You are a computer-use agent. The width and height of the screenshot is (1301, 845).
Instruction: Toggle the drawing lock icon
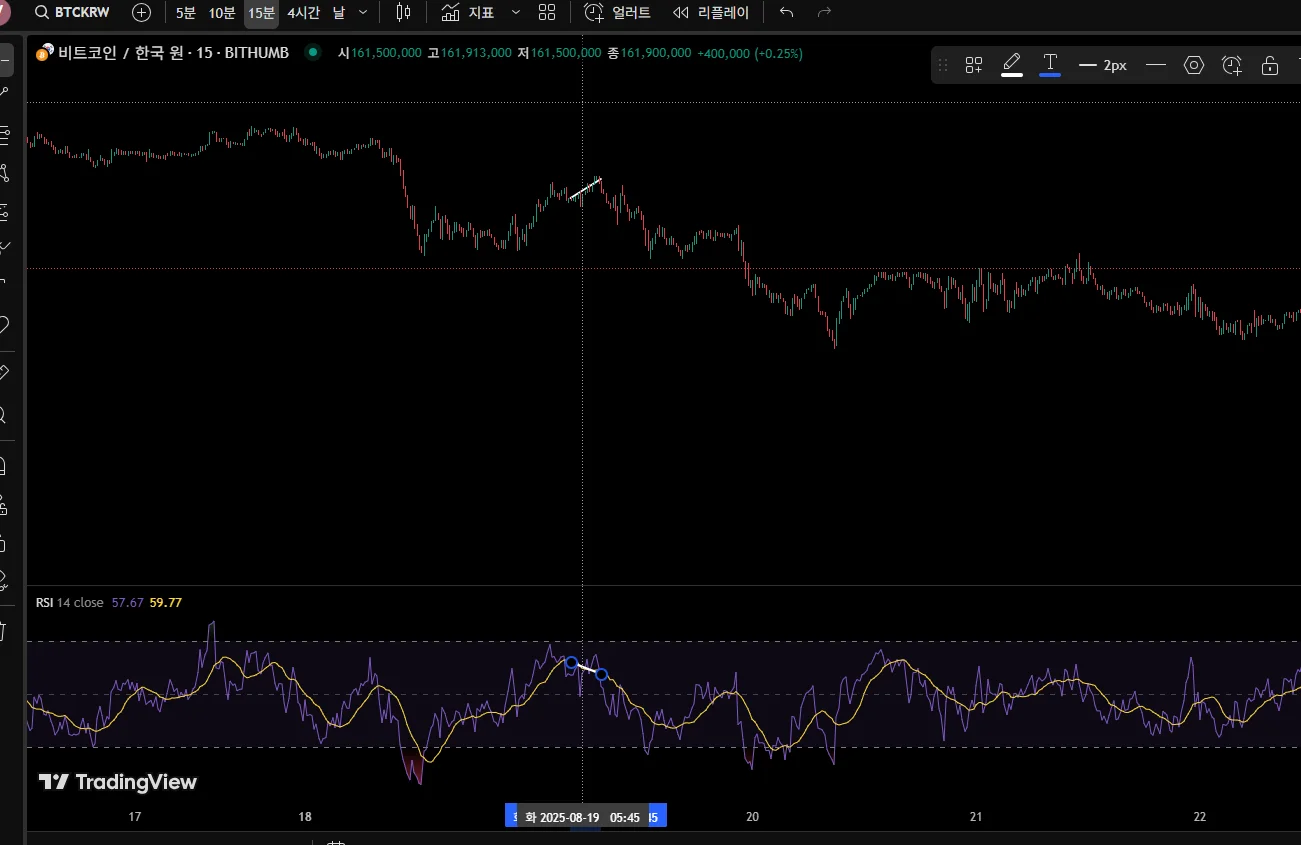1270,65
